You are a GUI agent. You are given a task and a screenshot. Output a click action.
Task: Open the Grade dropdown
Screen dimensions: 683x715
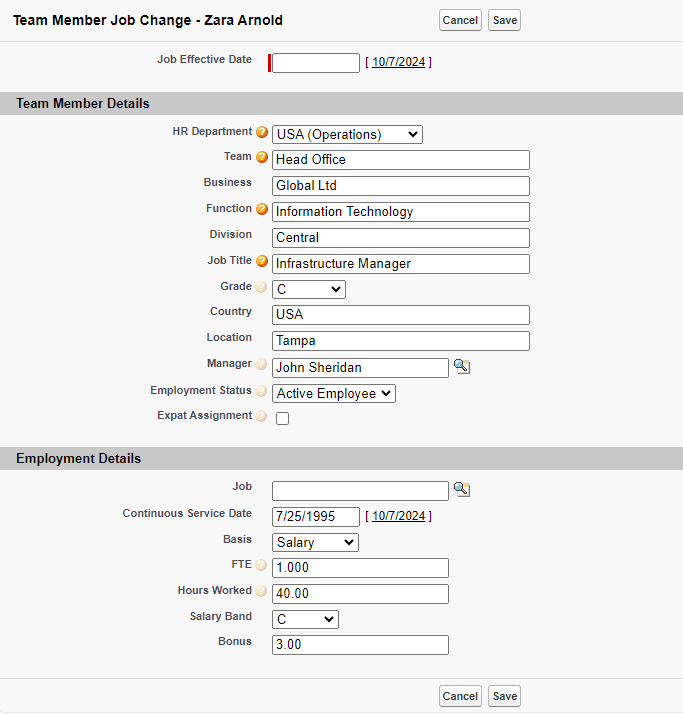[x=308, y=289]
